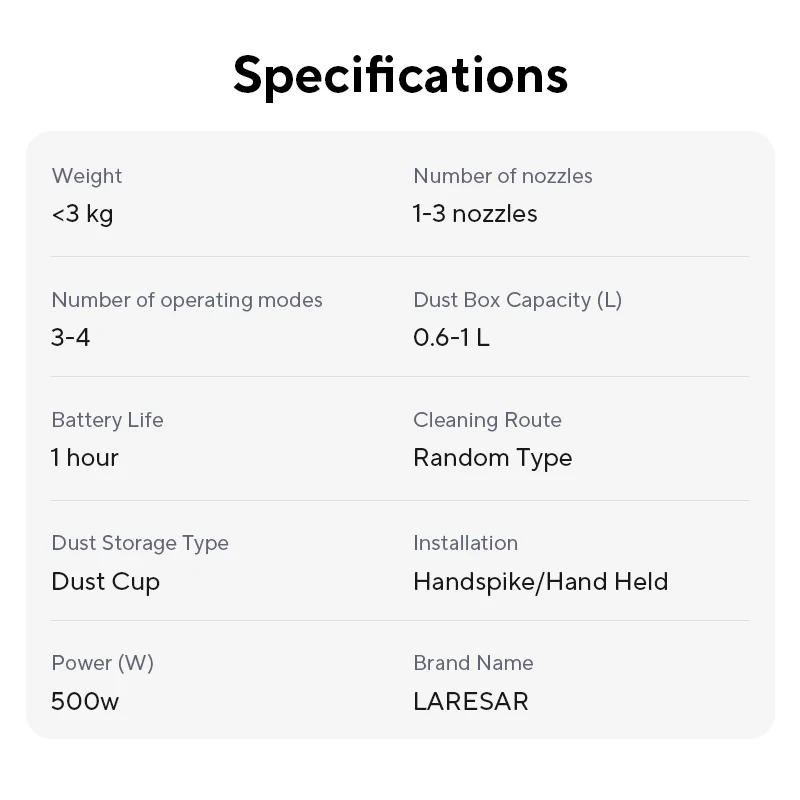The width and height of the screenshot is (800, 800).
Task: Select the Installation label
Action: tap(465, 543)
